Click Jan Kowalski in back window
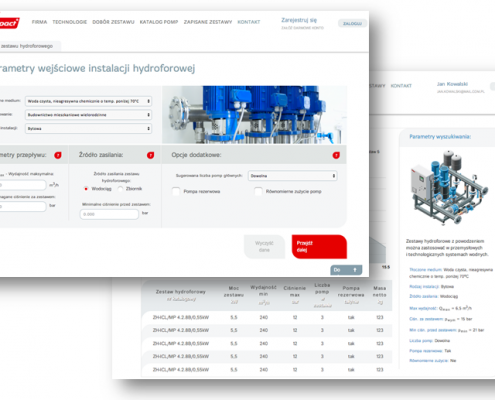This screenshot has width=495, height=400. point(452,84)
